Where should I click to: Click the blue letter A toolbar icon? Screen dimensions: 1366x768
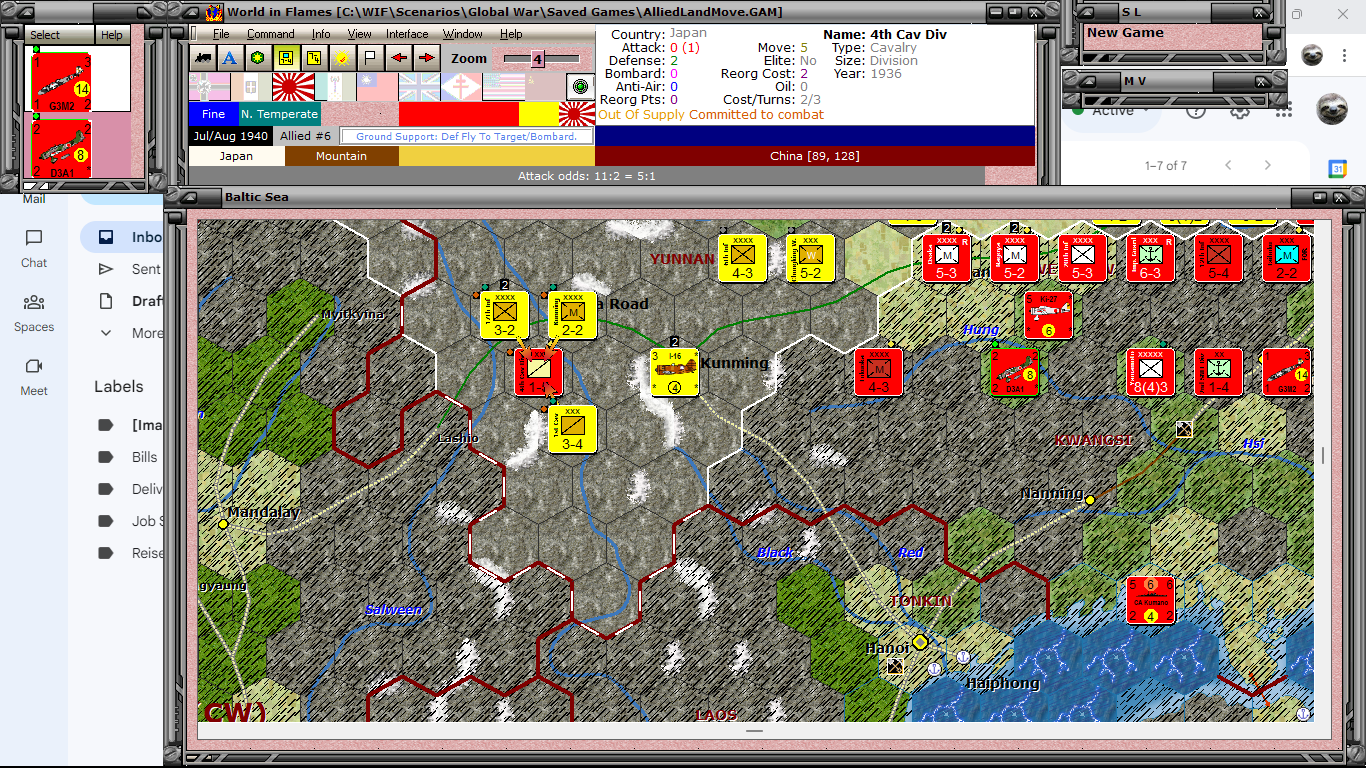(231, 58)
